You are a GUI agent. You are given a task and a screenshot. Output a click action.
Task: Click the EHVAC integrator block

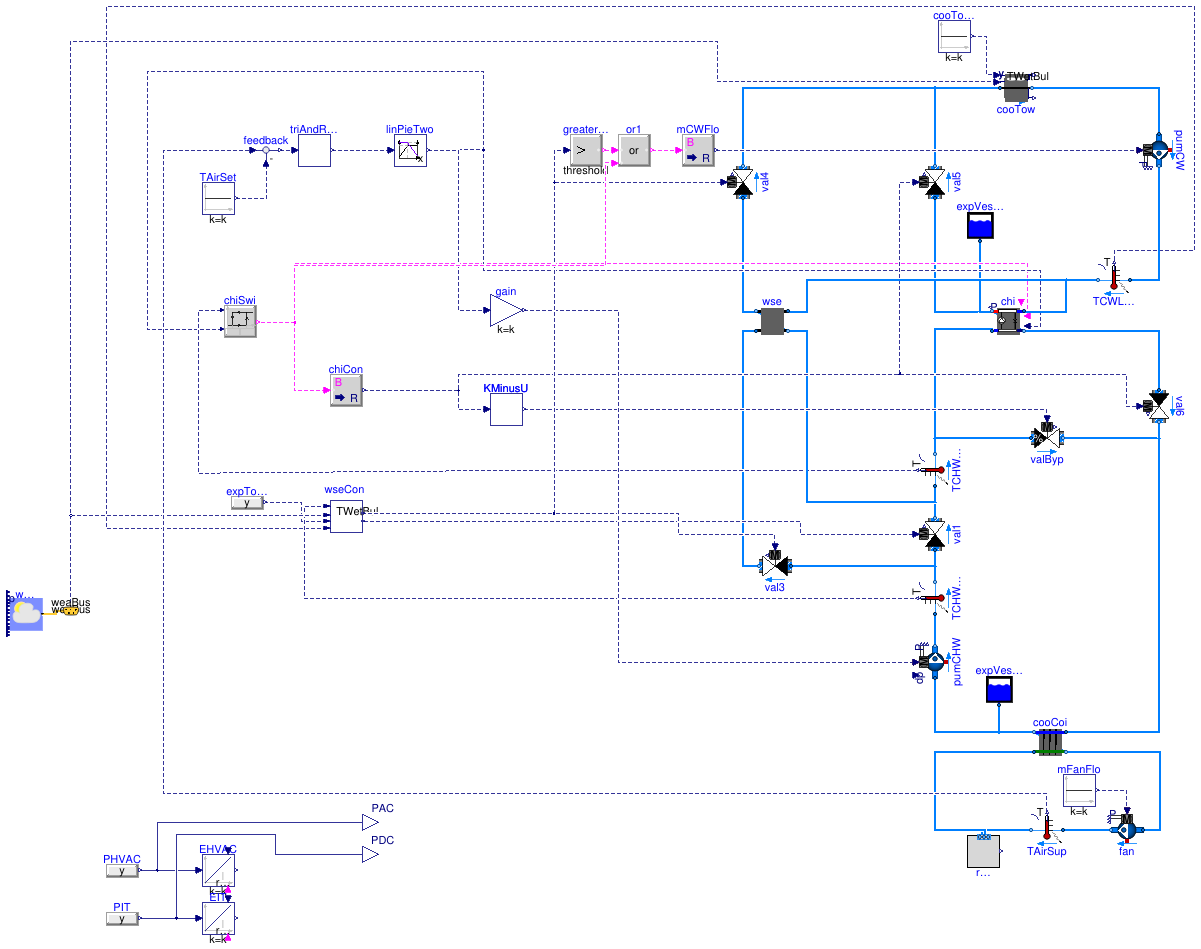click(218, 871)
